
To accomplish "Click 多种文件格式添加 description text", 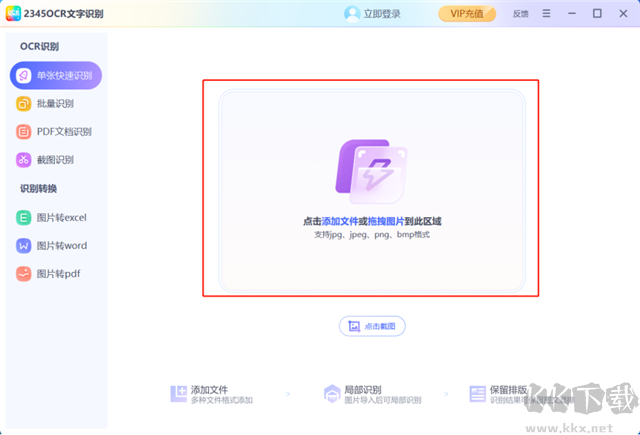I will pos(222,400).
